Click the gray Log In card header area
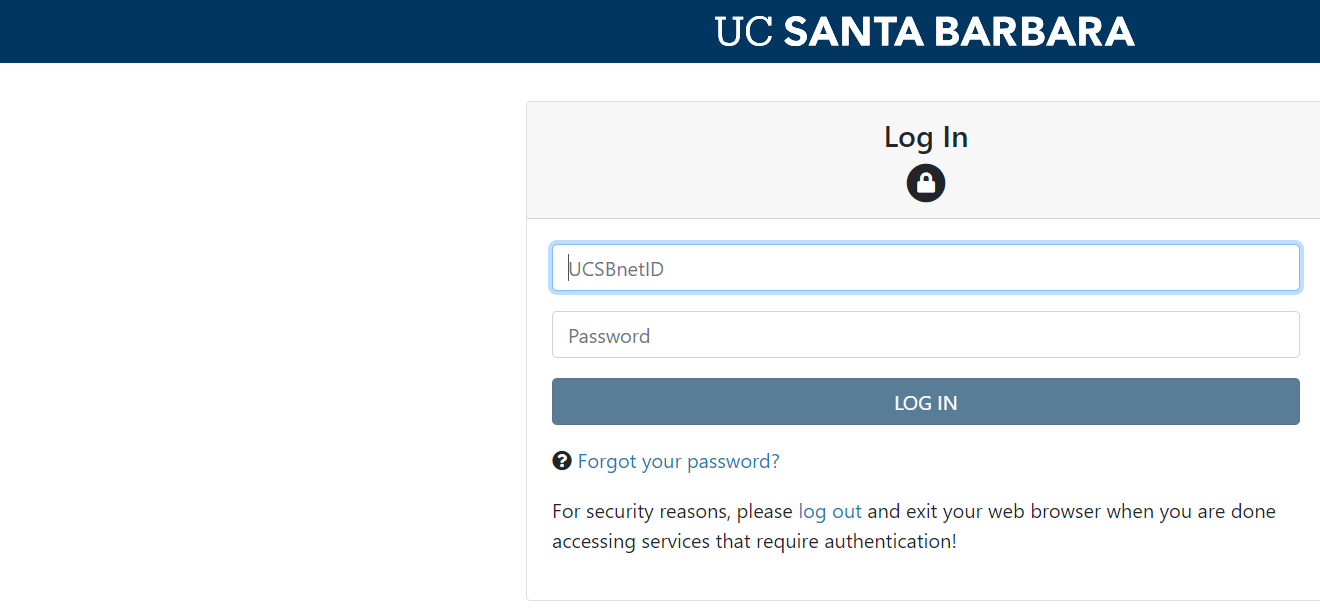 pyautogui.click(x=700, y=160)
